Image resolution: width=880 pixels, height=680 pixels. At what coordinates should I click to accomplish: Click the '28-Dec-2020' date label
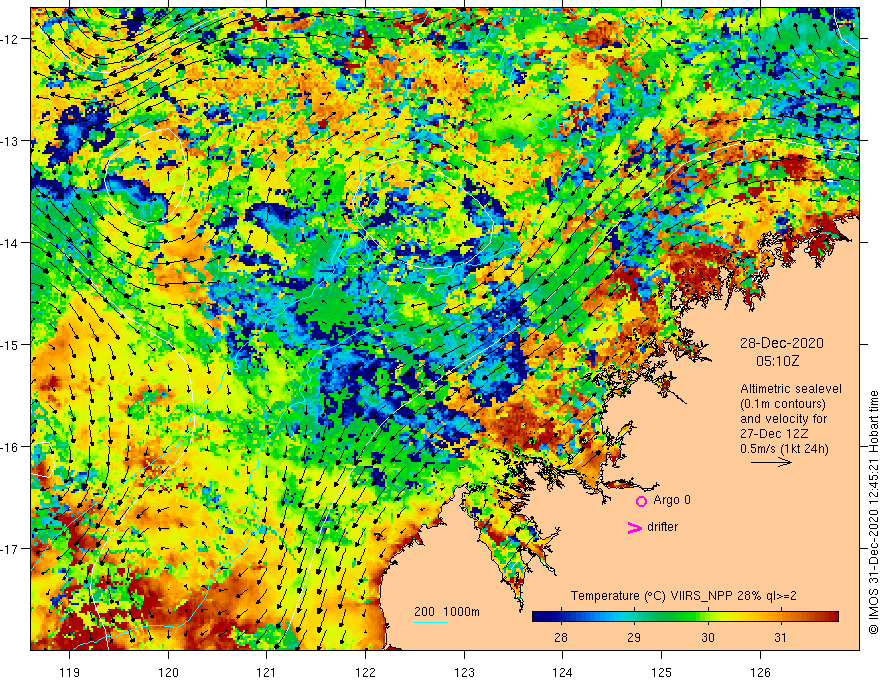click(781, 343)
